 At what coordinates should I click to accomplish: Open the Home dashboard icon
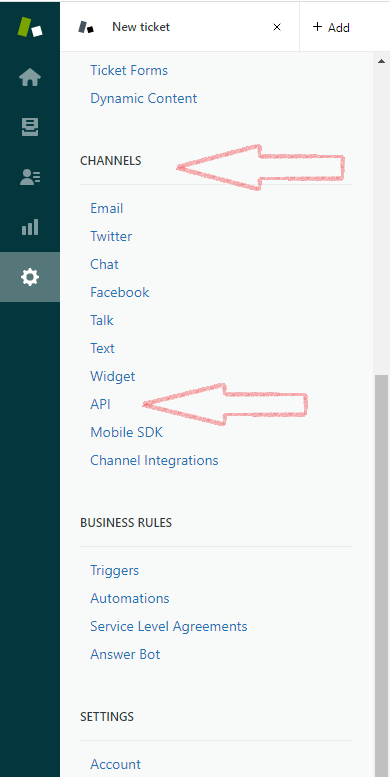pos(30,77)
